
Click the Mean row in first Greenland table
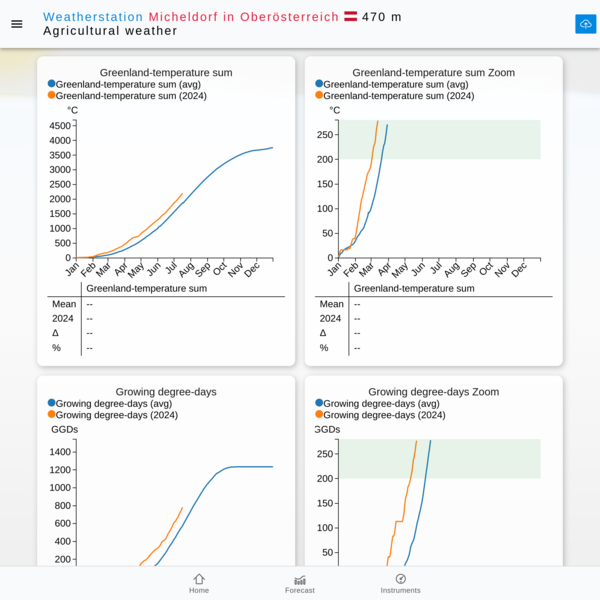(x=166, y=304)
